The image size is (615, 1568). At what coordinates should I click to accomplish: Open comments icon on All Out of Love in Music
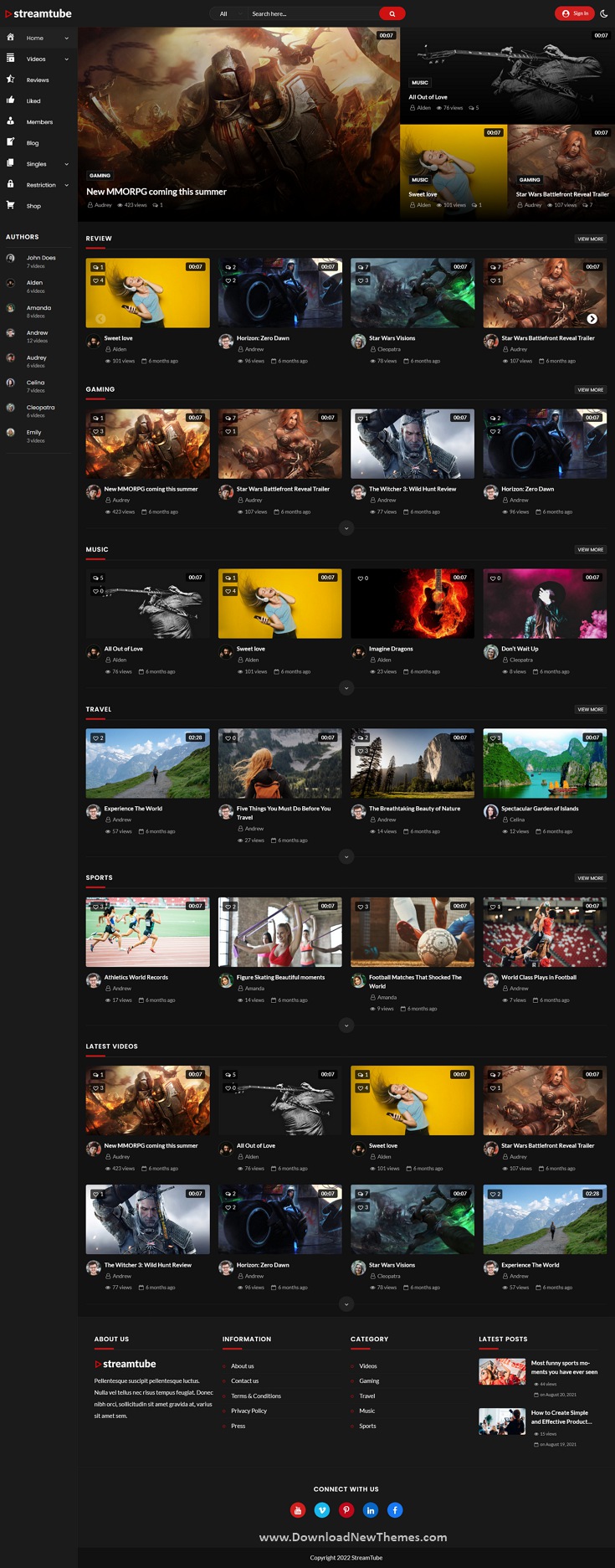(98, 578)
